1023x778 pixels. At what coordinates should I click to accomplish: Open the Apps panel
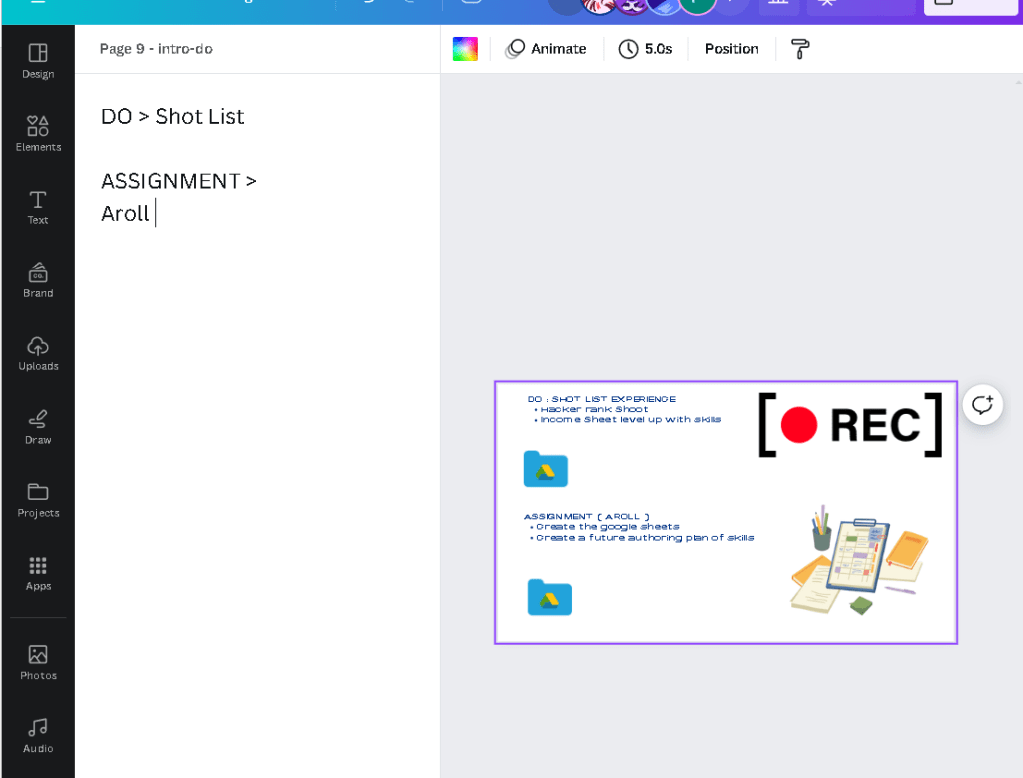coord(38,573)
